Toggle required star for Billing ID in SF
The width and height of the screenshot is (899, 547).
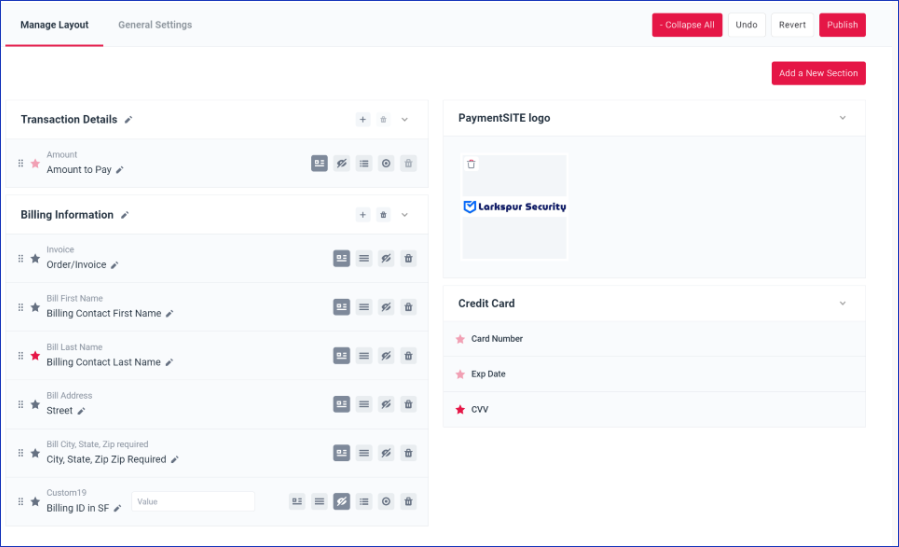pyautogui.click(x=36, y=502)
